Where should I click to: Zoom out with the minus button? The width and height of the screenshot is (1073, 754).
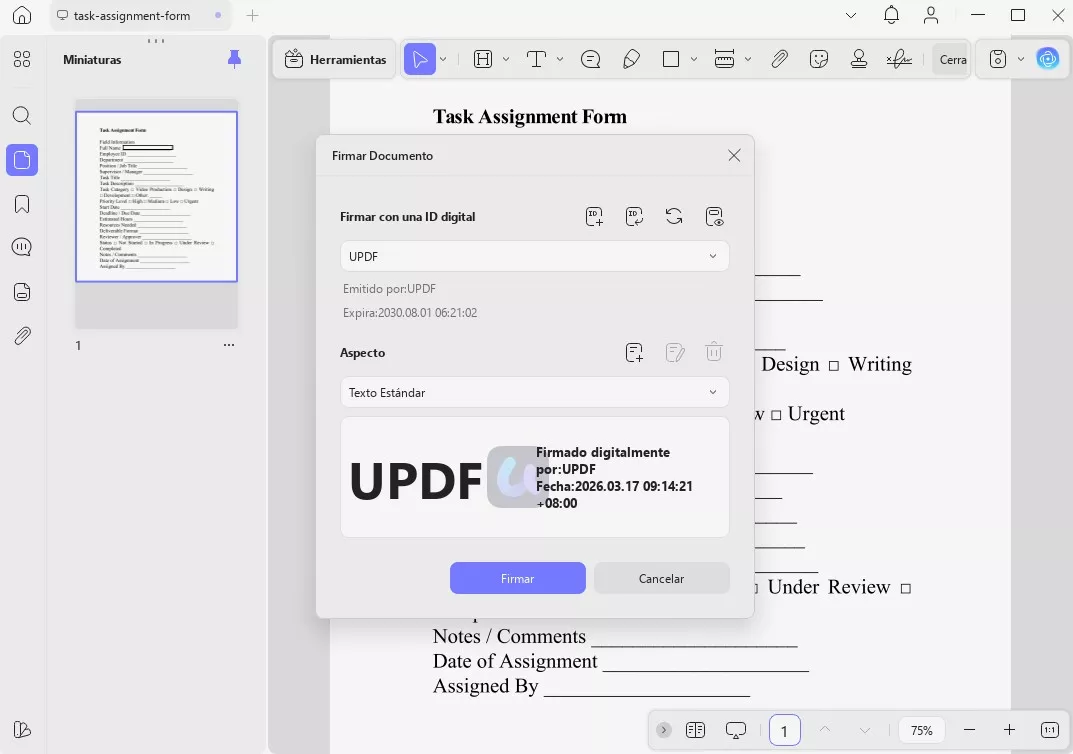[969, 730]
